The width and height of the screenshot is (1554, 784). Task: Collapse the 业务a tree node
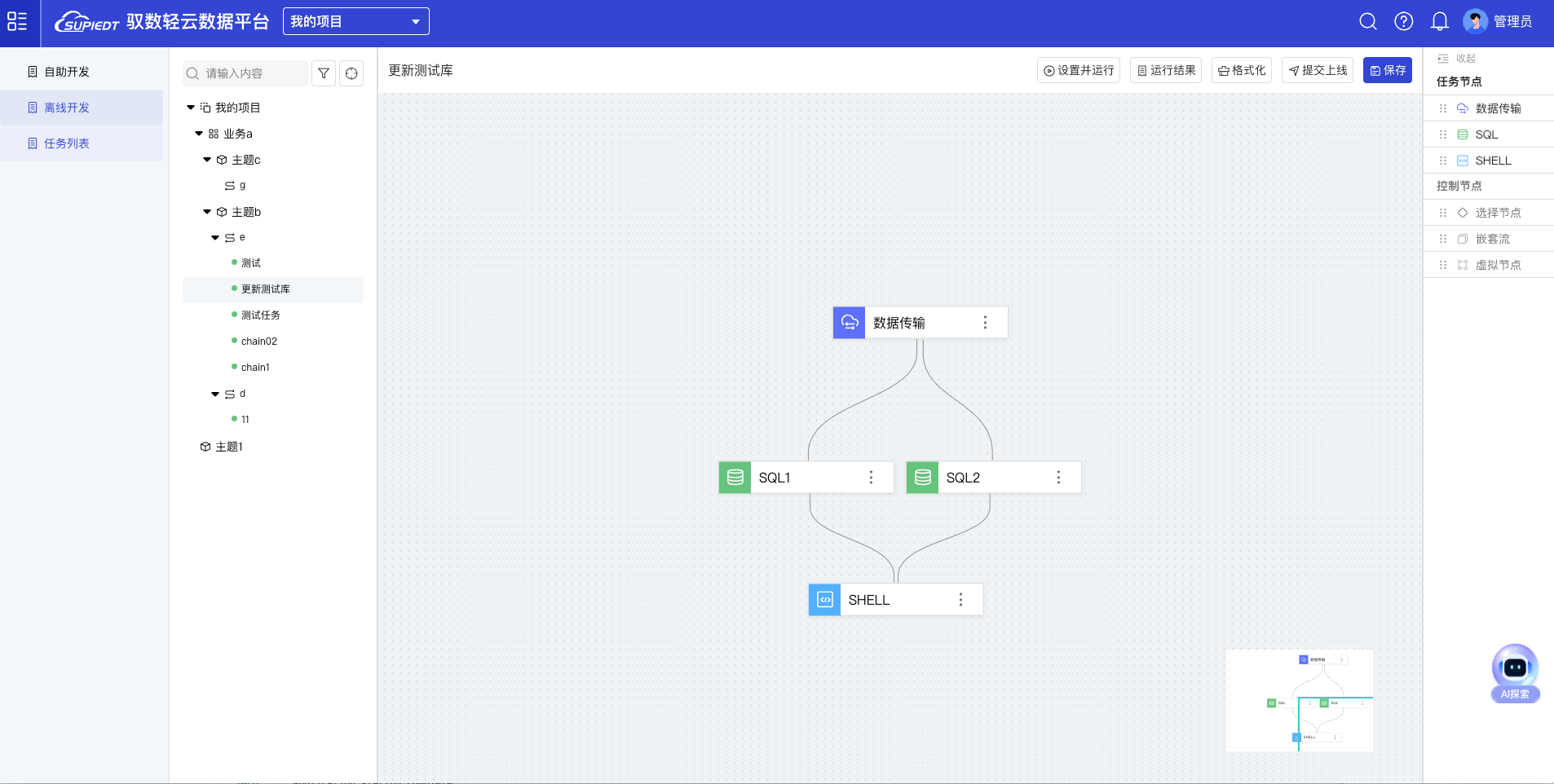point(199,134)
